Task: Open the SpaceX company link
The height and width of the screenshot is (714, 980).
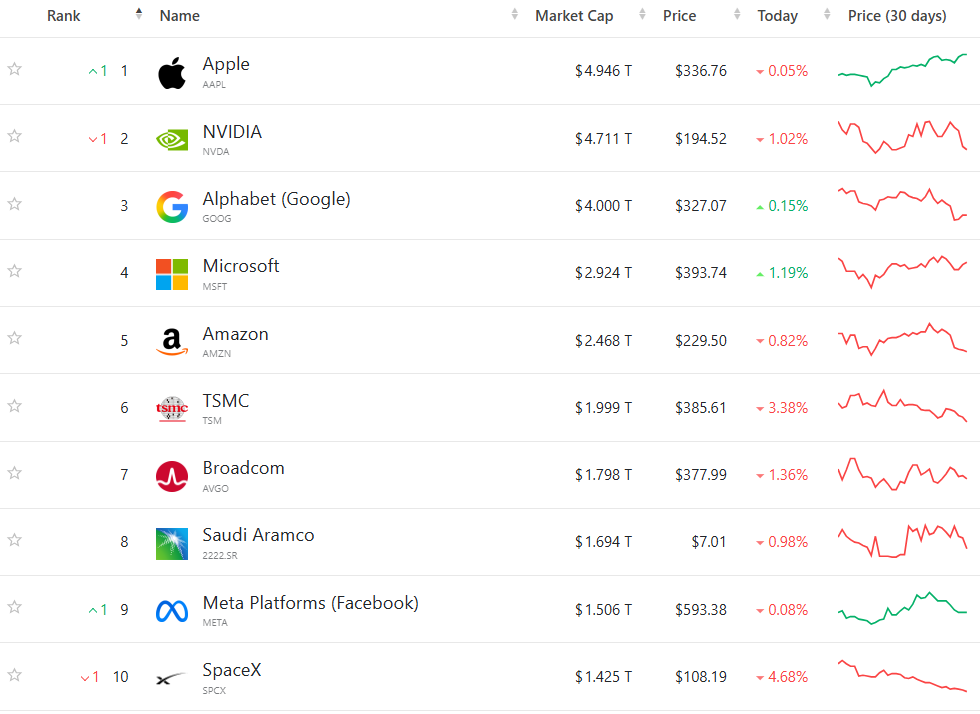Action: tap(232, 670)
